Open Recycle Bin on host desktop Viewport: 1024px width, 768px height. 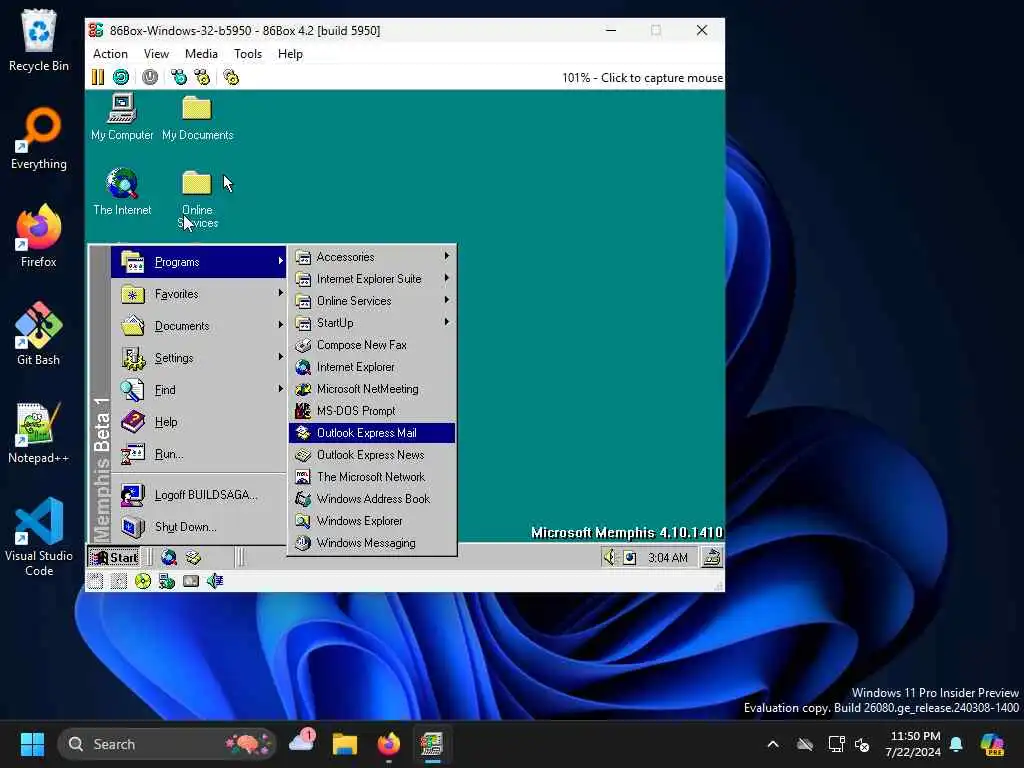tap(39, 40)
